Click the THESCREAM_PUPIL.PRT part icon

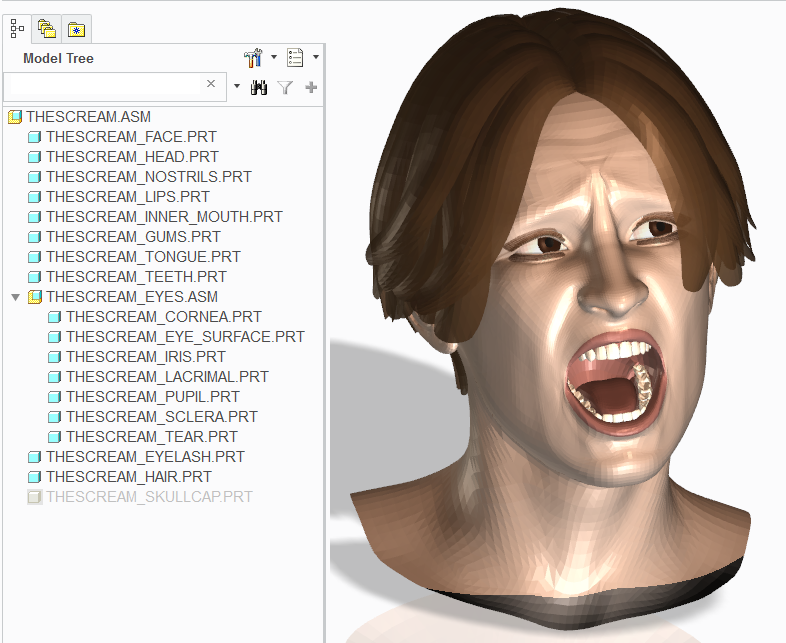coord(54,397)
